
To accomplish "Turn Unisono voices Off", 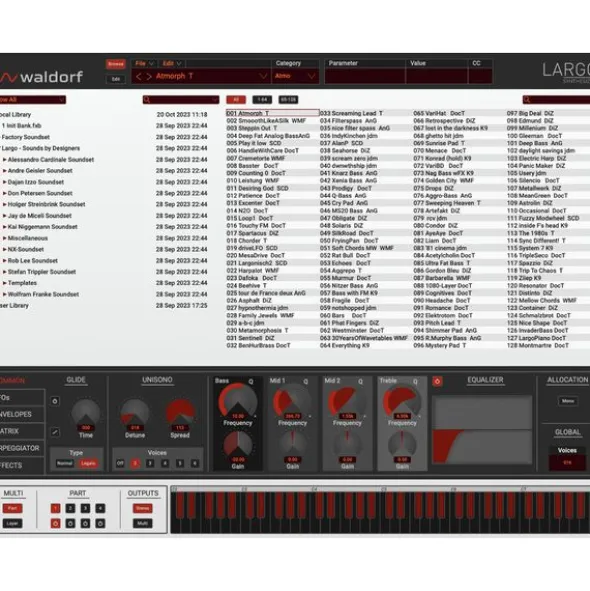I will pyautogui.click(x=120, y=463).
